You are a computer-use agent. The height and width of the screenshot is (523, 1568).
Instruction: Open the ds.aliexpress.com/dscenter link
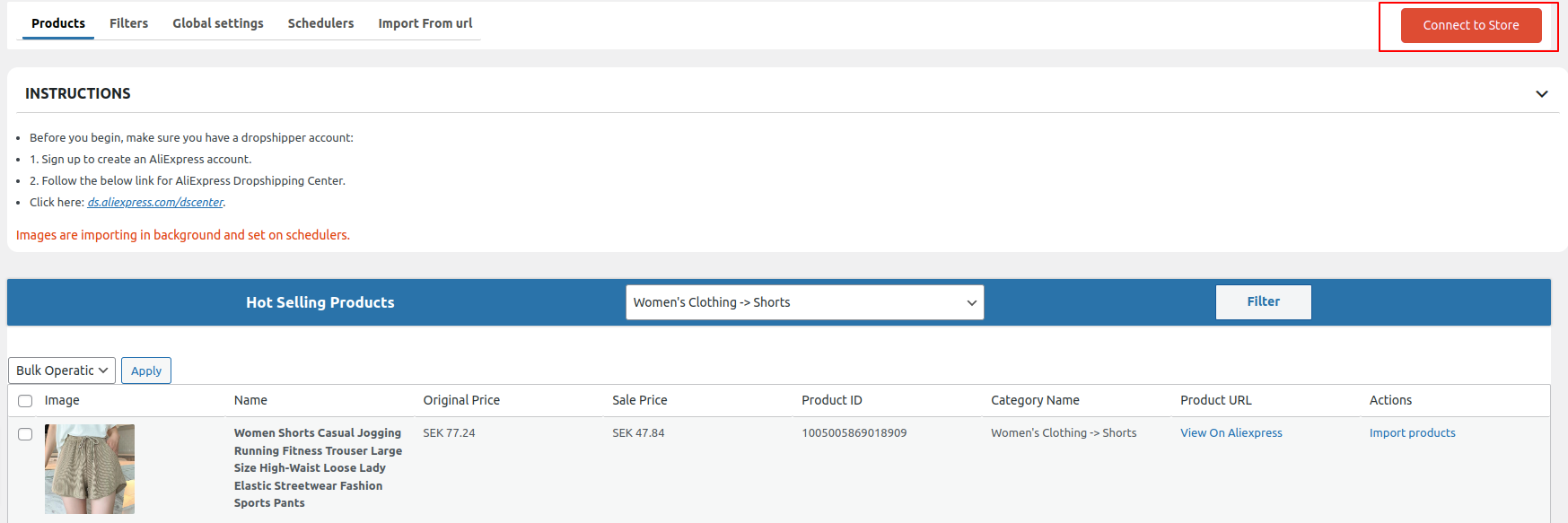155,203
